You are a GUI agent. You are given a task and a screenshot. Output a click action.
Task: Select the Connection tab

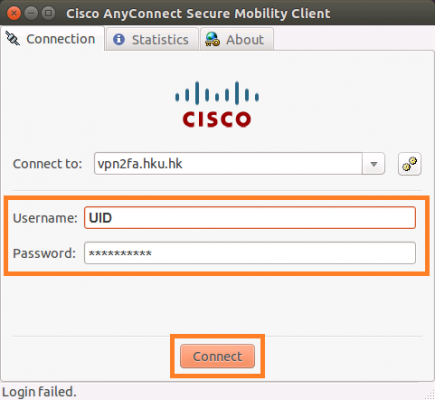[x=52, y=39]
